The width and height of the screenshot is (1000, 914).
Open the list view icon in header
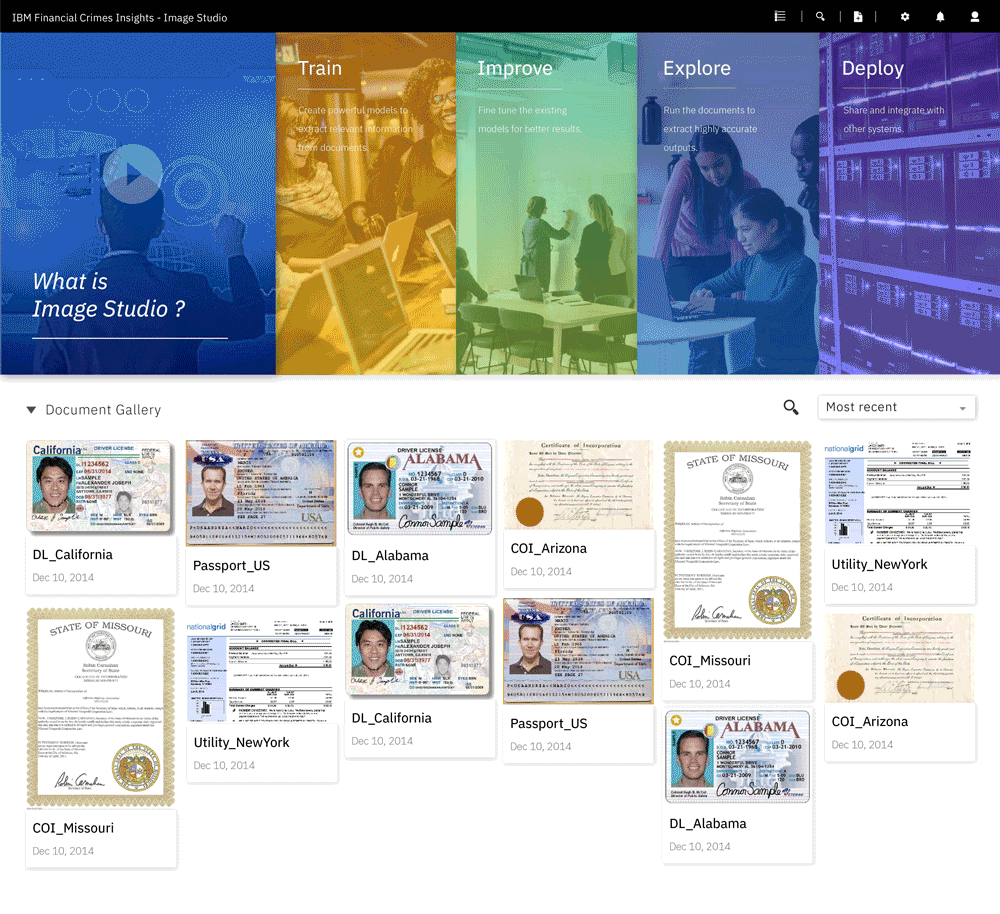click(779, 17)
